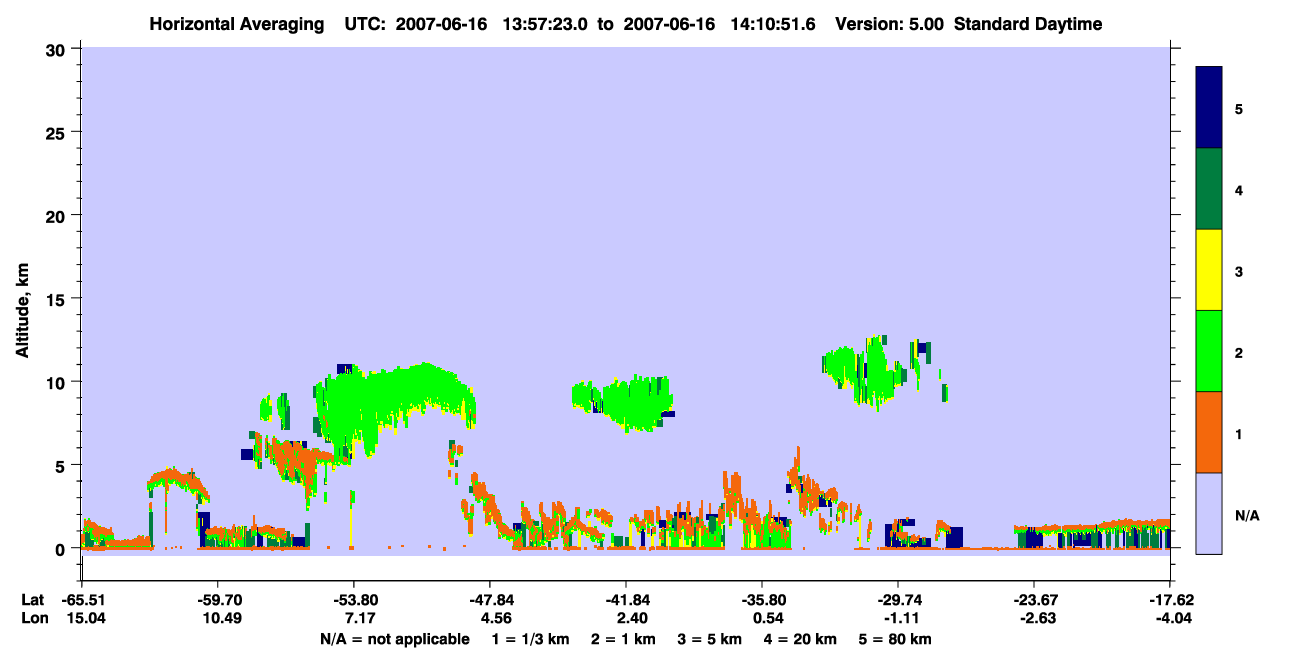Click the orange level 1 color band
Image resolution: width=1300 pixels, height=667 pixels.
pos(1210,432)
